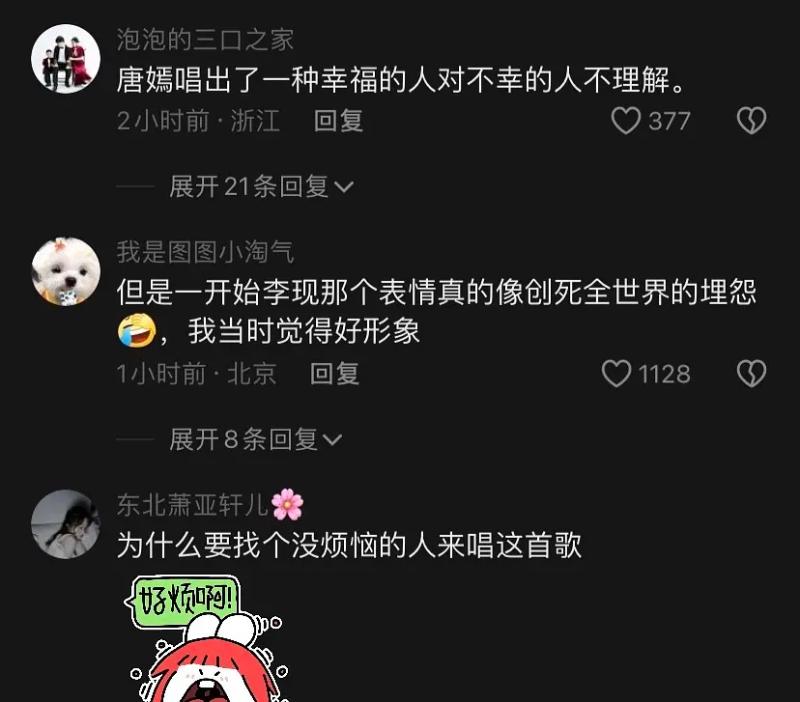Open the white puppy avatar profile
This screenshot has height=702, width=800.
[66, 271]
